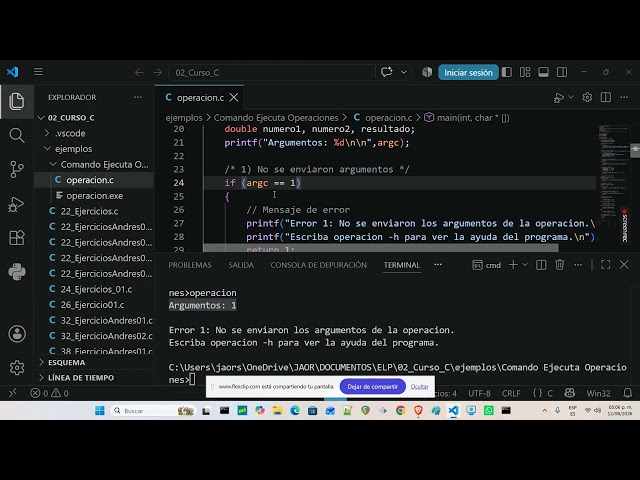Go forward with the right navigation arrow
Viewport: 640px width, 480px height.
tap(158, 73)
